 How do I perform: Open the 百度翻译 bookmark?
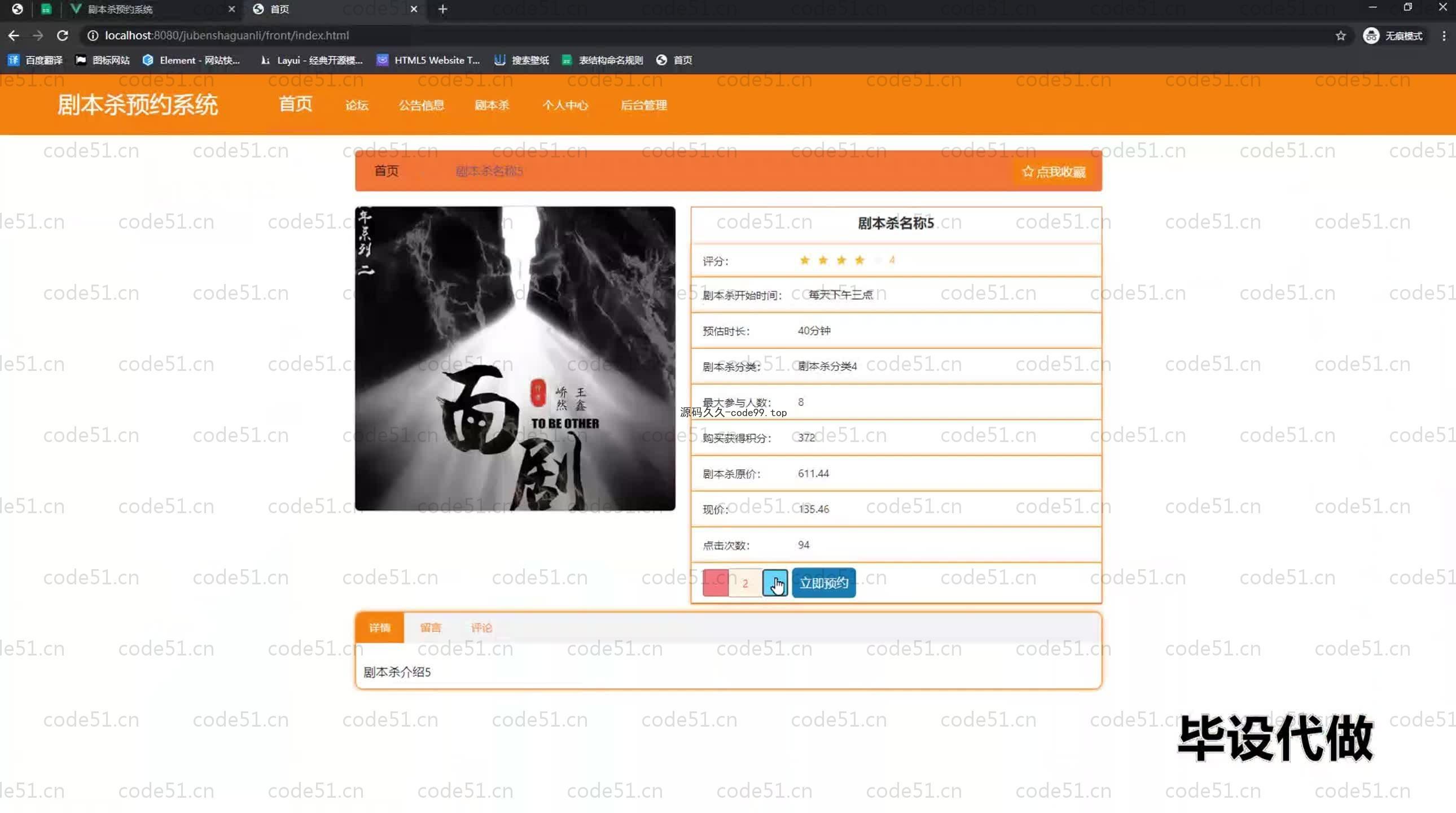[x=35, y=60]
